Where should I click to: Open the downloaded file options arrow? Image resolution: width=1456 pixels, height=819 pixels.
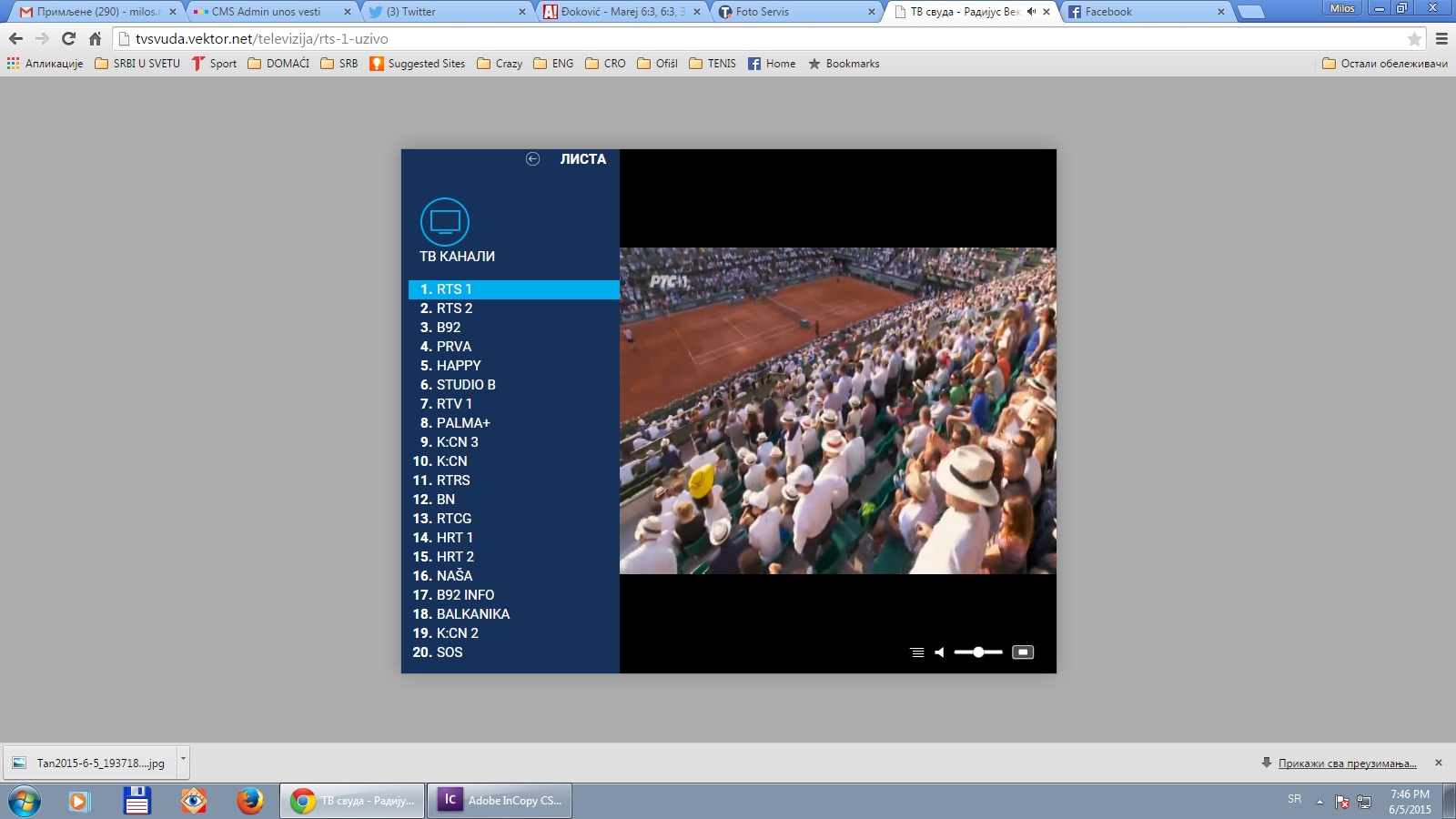pos(183,759)
